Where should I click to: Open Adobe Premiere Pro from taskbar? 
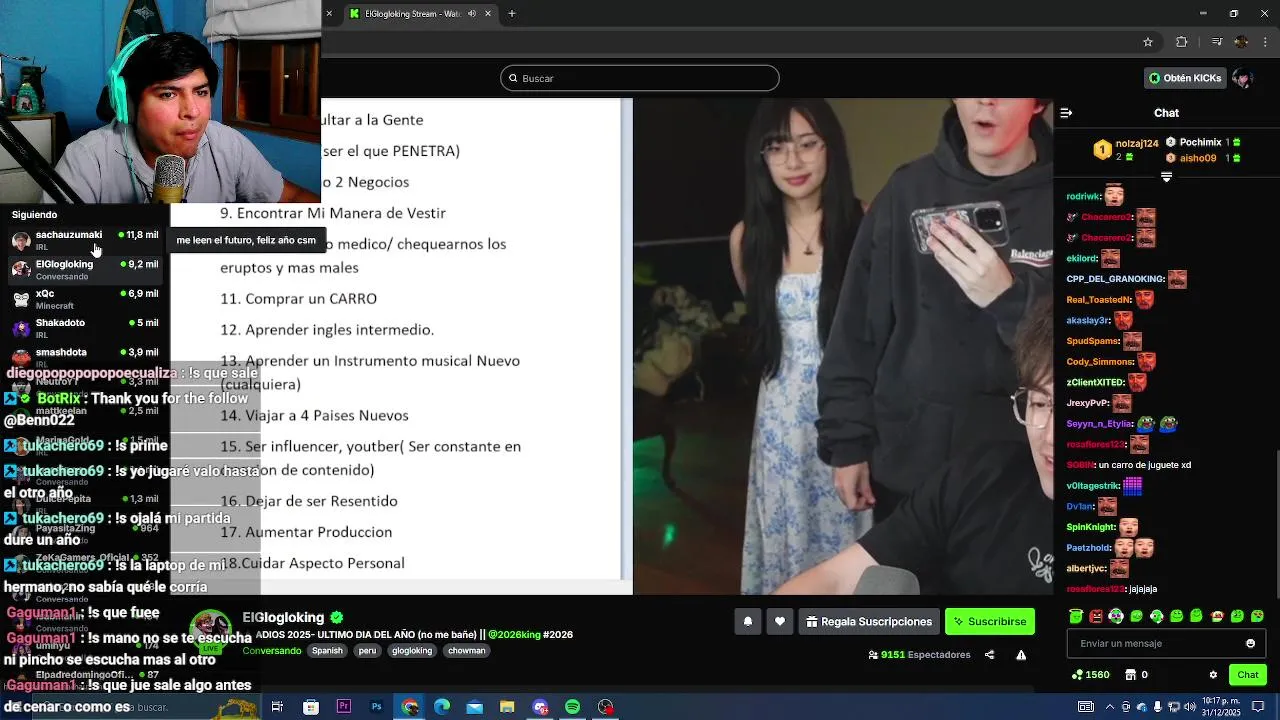coord(344,707)
